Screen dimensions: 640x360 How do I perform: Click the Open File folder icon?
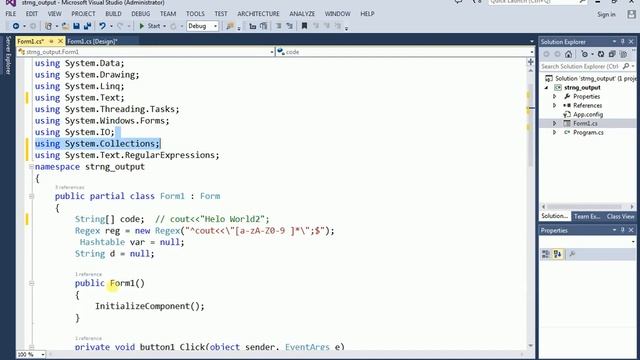65,26
